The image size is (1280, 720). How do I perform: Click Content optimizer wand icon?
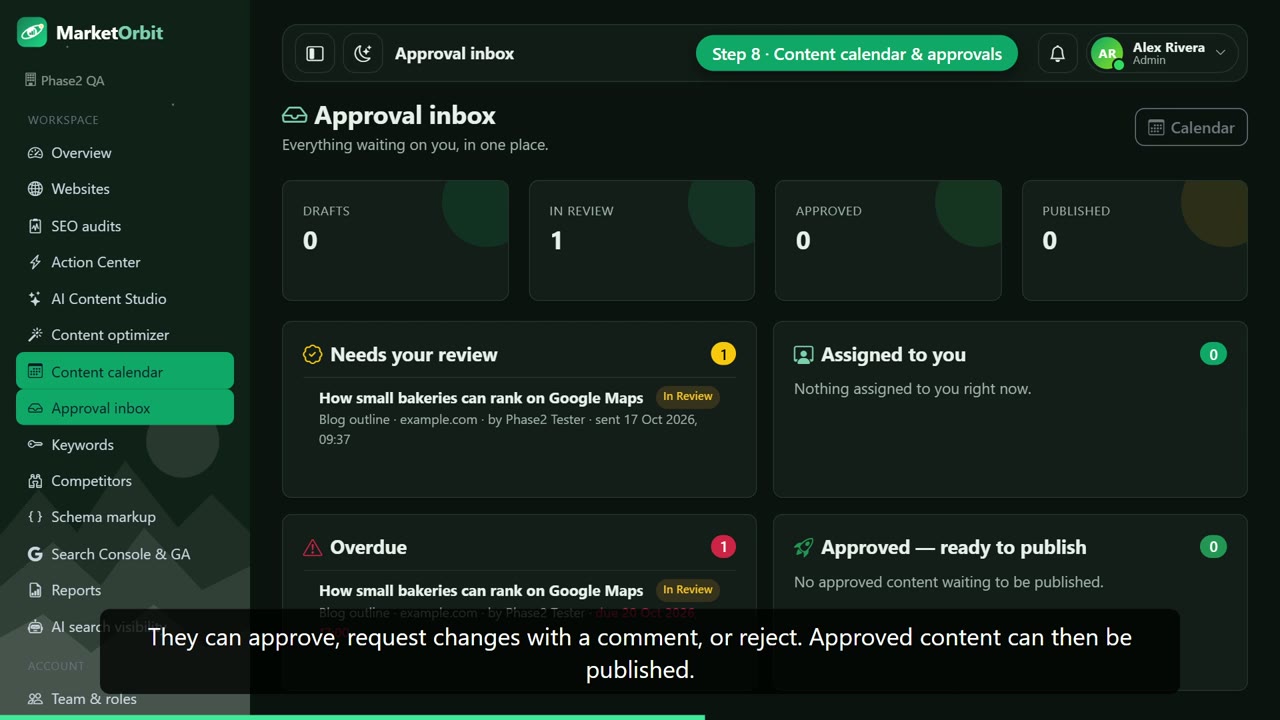35,335
